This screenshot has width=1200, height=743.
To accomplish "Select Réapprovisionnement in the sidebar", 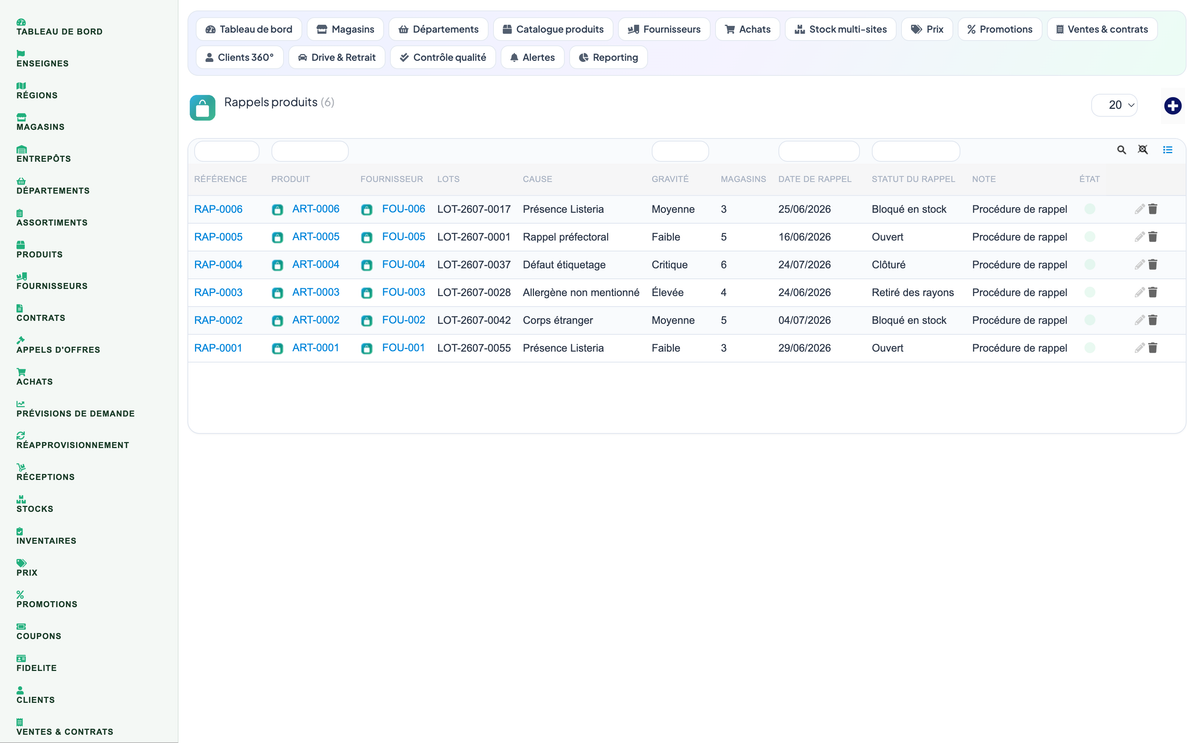I will tap(73, 441).
